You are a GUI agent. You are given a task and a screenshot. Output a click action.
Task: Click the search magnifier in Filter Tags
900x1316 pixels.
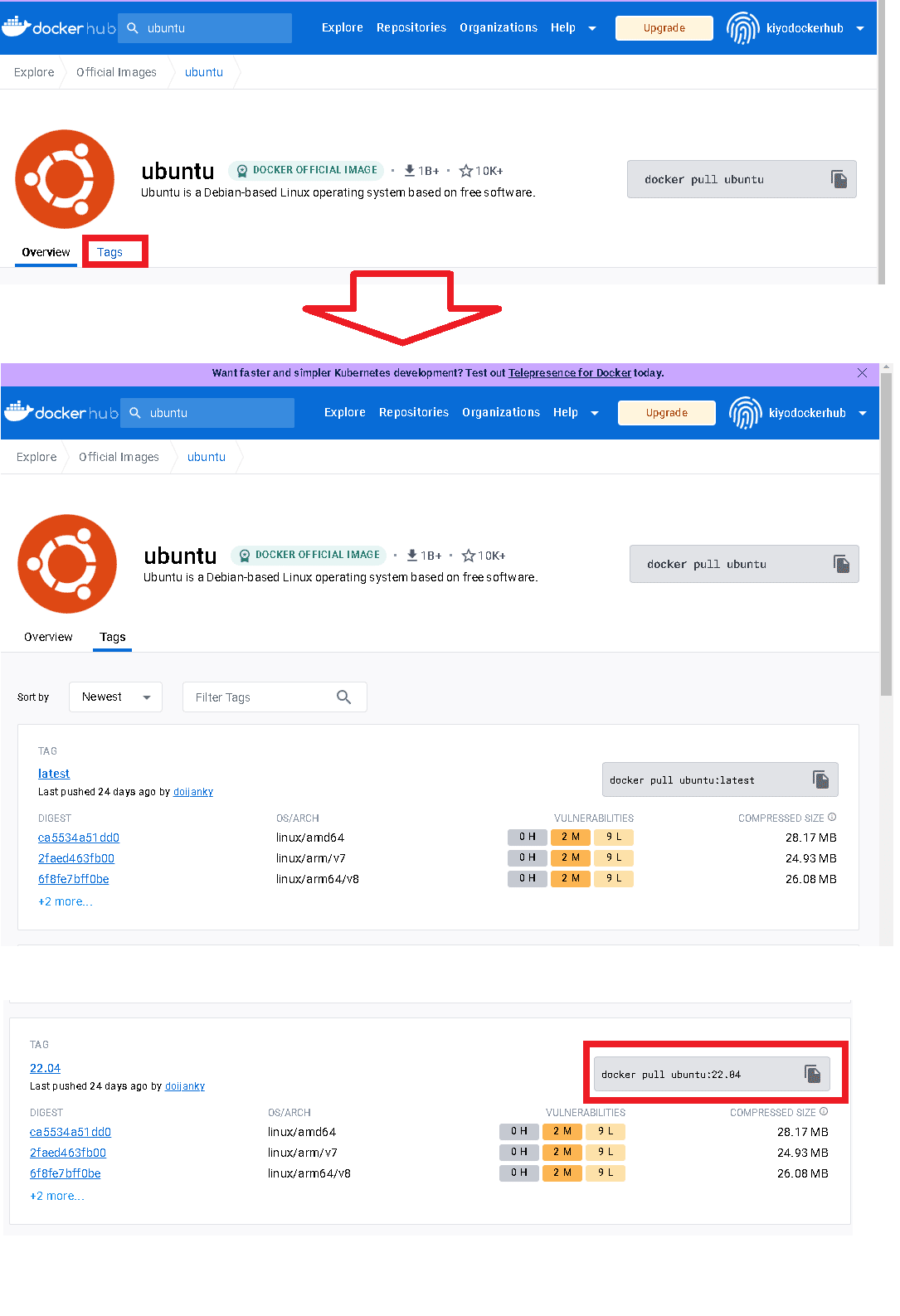pyautogui.click(x=344, y=697)
